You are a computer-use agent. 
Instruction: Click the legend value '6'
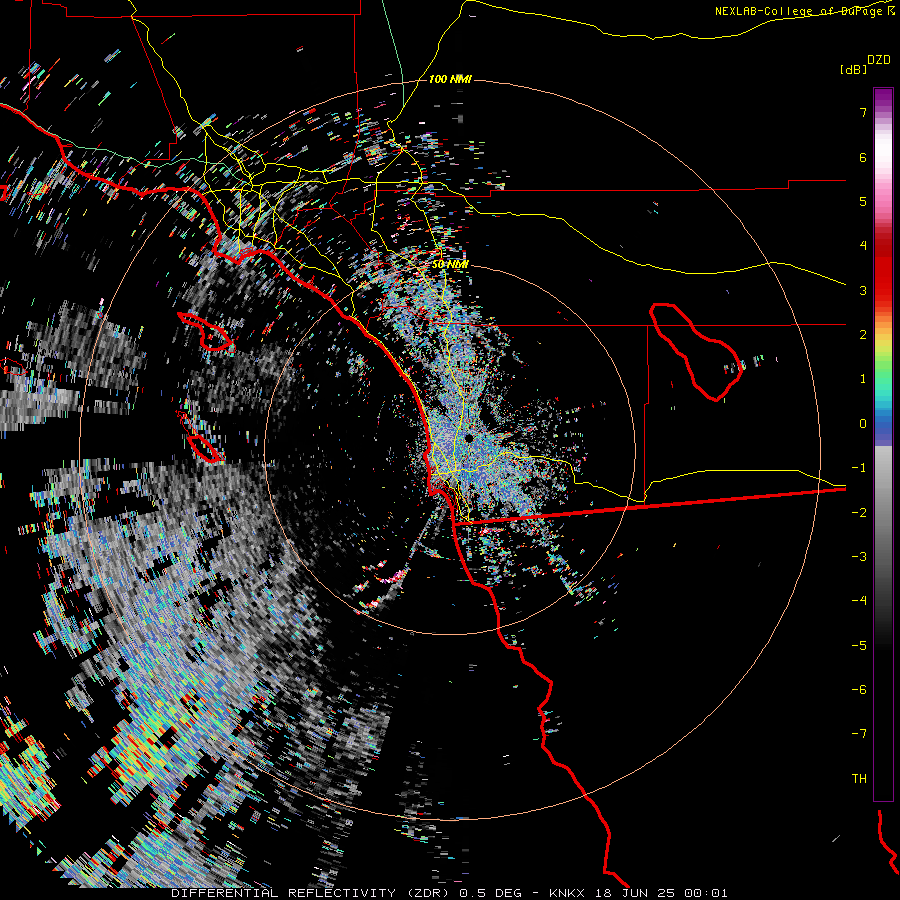point(863,157)
